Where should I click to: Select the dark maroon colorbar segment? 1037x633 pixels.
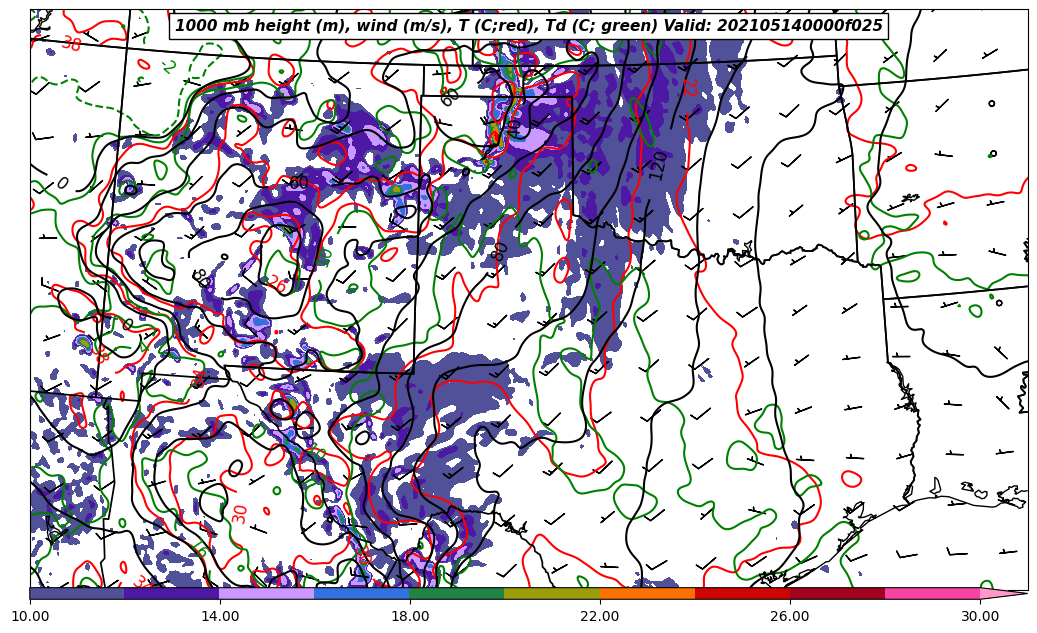[837, 593]
